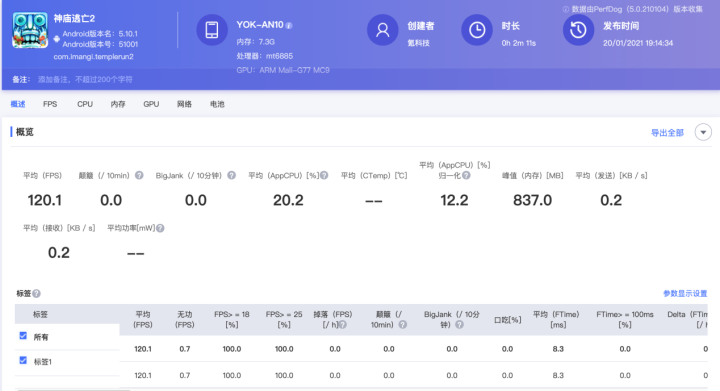The image size is (720, 391).
Task: Click the duration clock icon
Action: coord(477,30)
